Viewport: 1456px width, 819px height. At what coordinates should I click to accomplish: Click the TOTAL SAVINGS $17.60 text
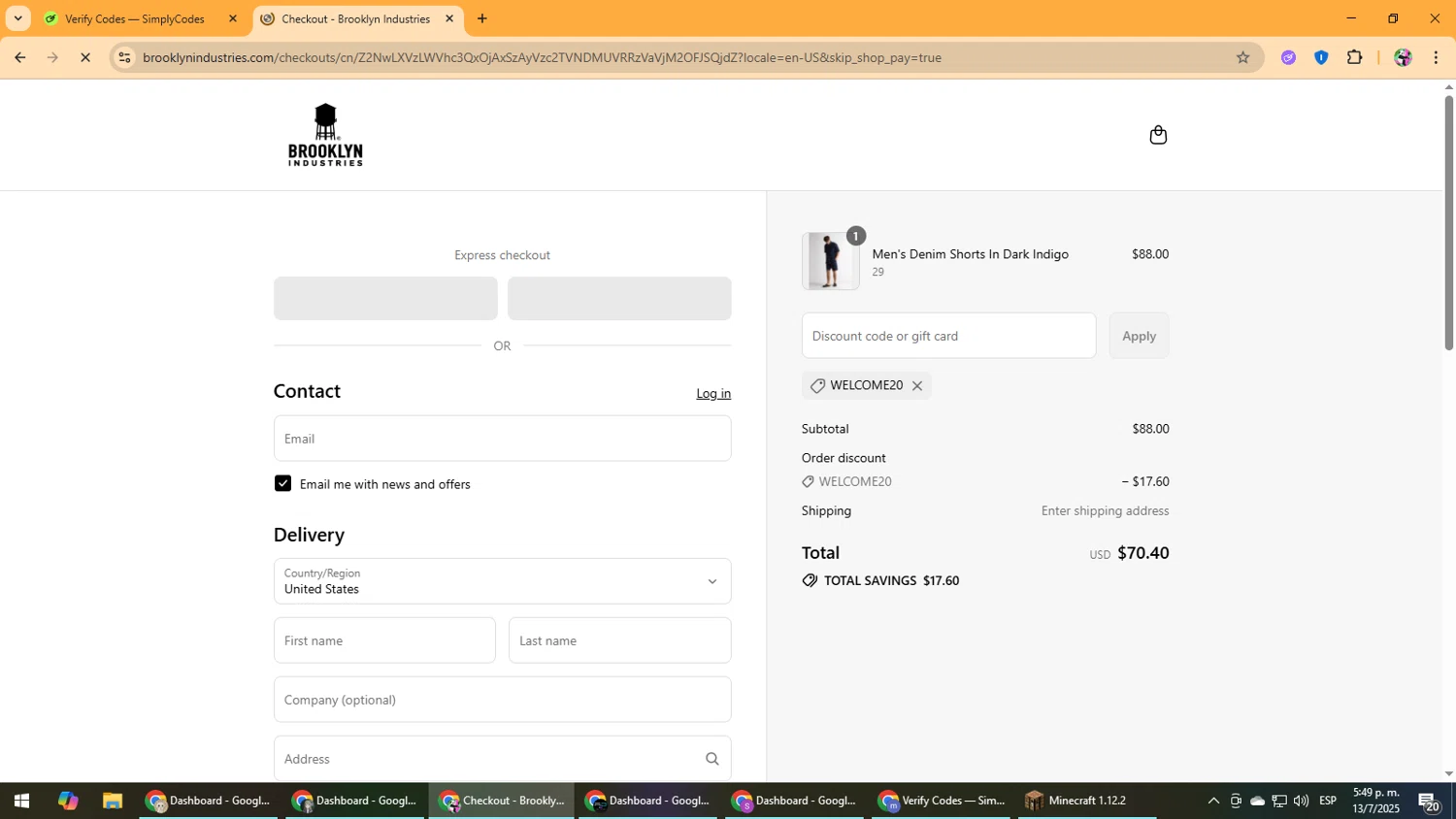tap(891, 580)
